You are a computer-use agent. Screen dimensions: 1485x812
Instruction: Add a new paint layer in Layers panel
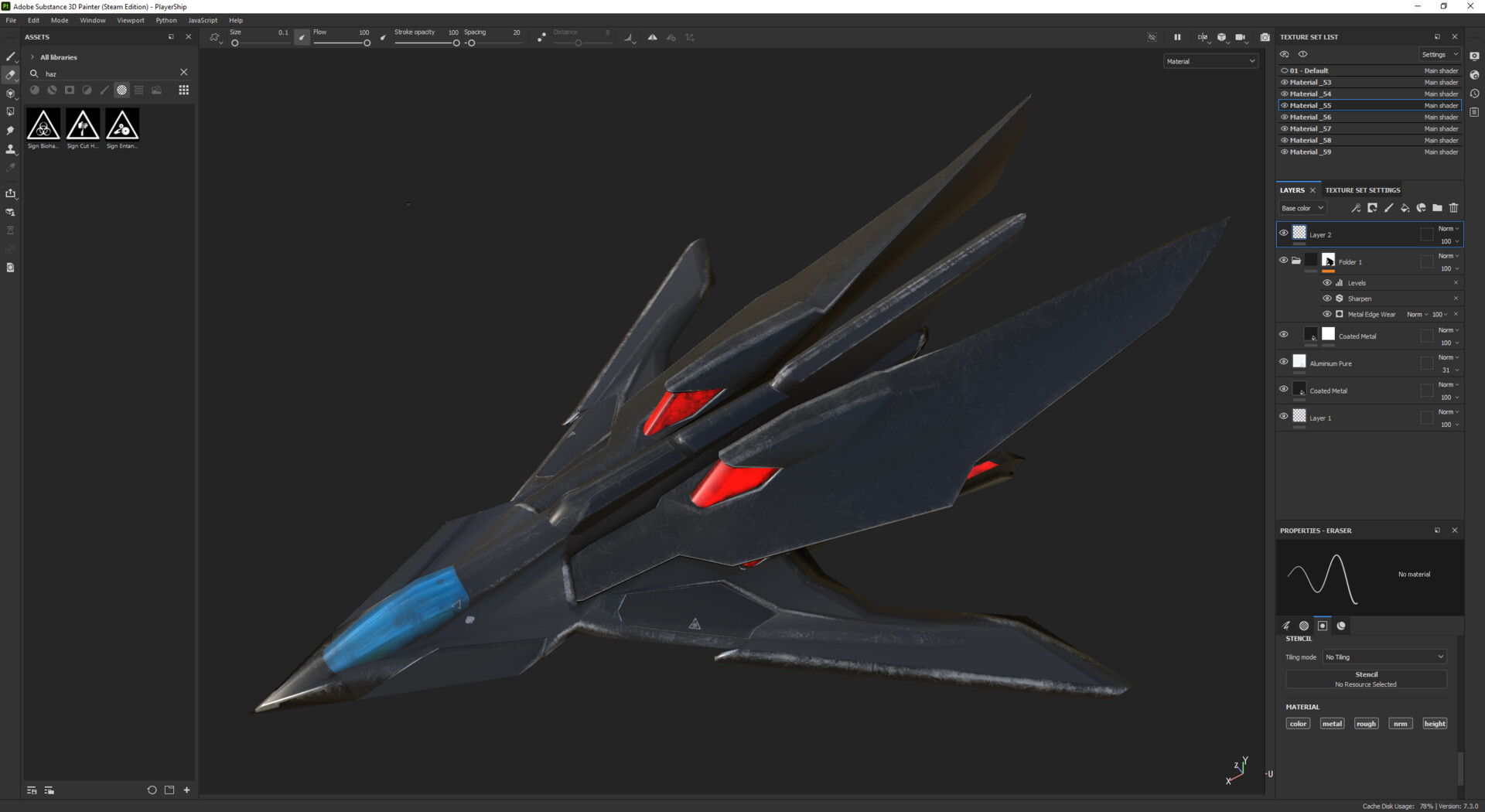[1389, 208]
